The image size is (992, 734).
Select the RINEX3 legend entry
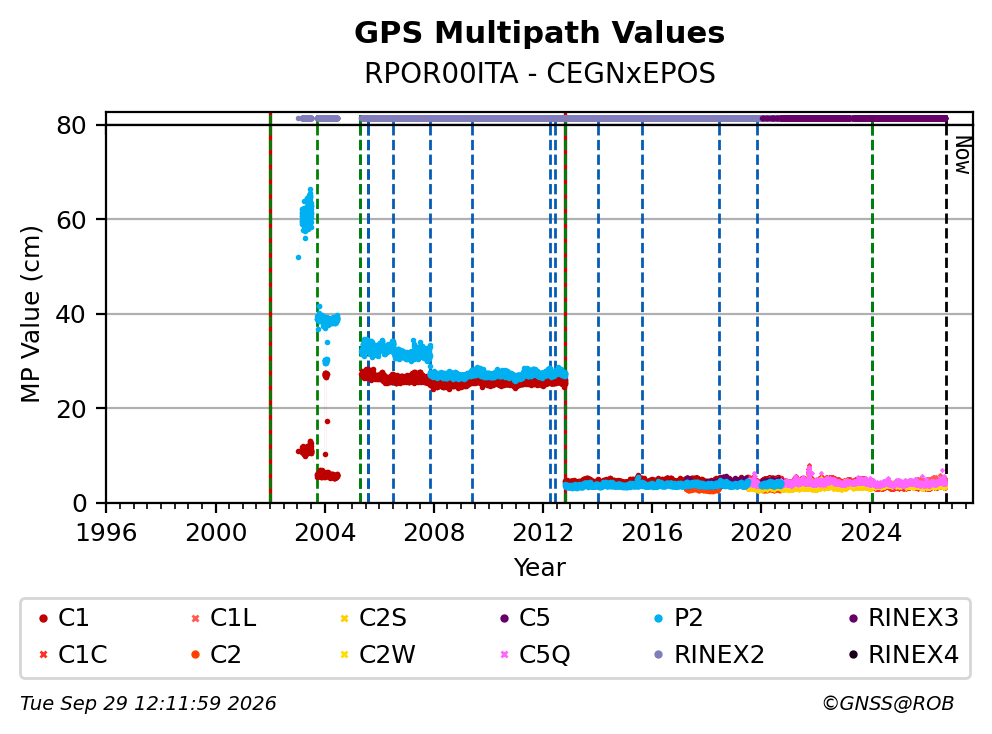click(x=904, y=618)
